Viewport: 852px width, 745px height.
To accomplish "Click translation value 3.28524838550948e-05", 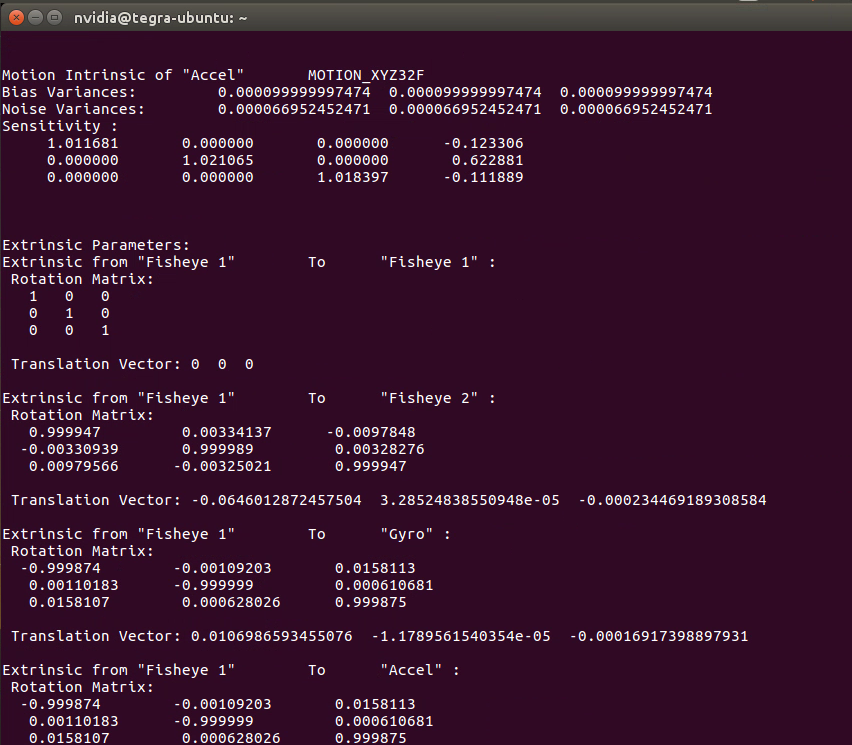I will point(469,500).
